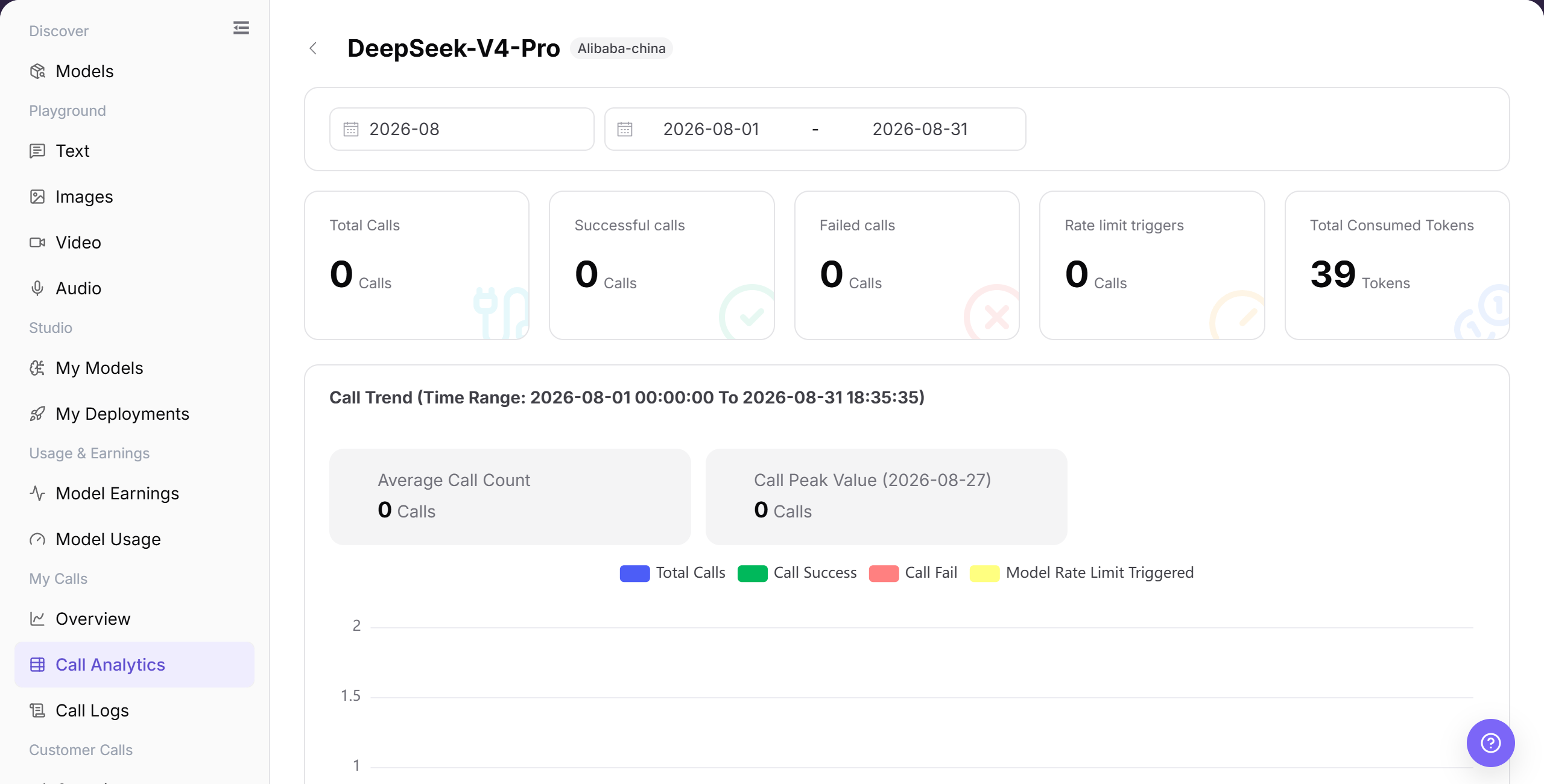Click the Overview chart icon
The height and width of the screenshot is (784, 1544).
pyautogui.click(x=37, y=619)
